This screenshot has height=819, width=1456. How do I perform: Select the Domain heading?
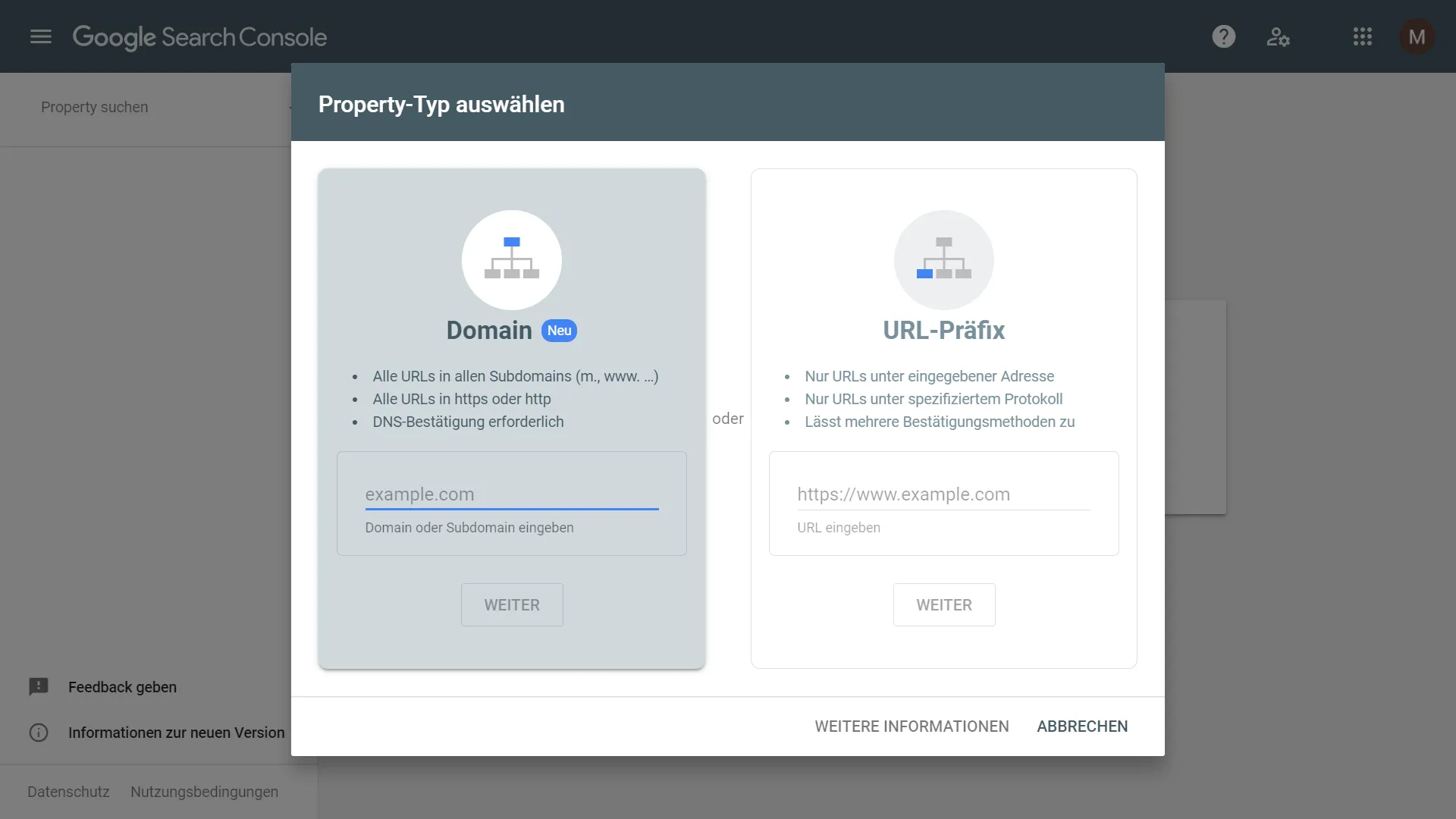point(489,331)
